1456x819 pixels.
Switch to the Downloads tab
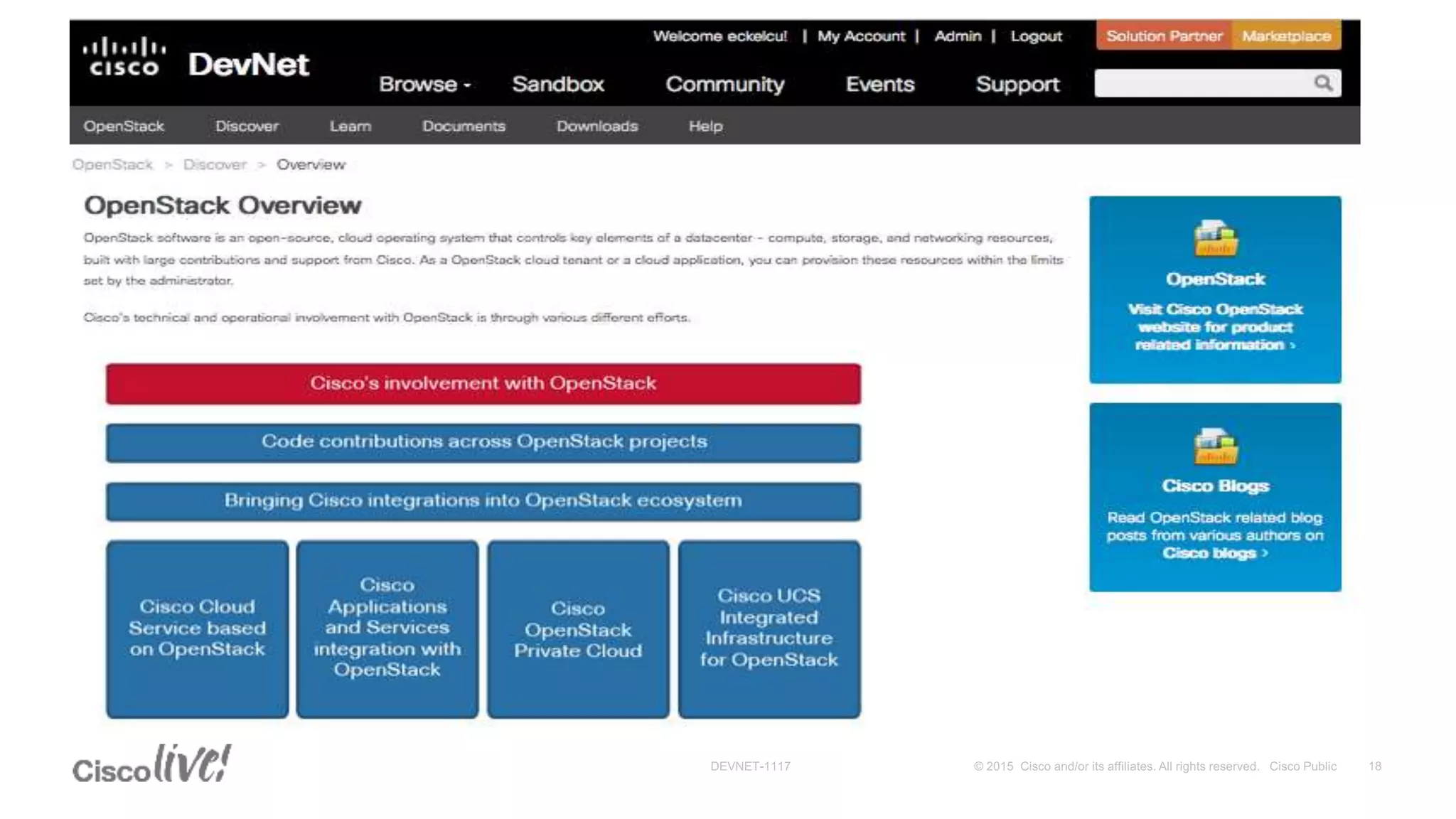tap(597, 126)
